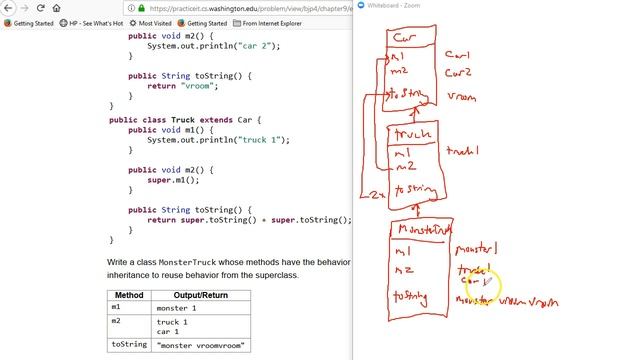640x360 pixels.
Task: Click the "truck 1" output in table
Action: [x=172, y=322]
